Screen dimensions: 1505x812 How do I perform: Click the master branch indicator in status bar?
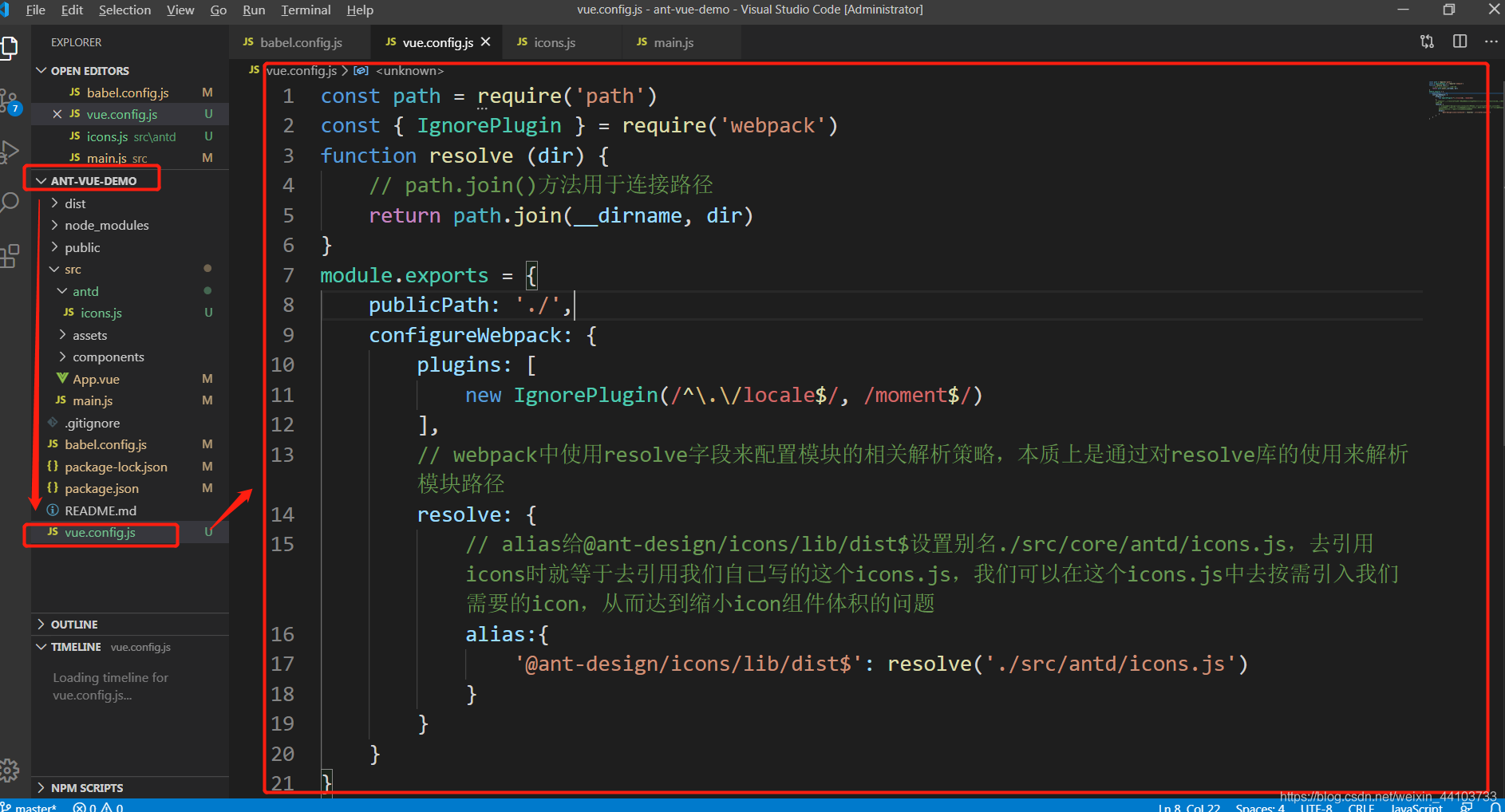point(30,806)
